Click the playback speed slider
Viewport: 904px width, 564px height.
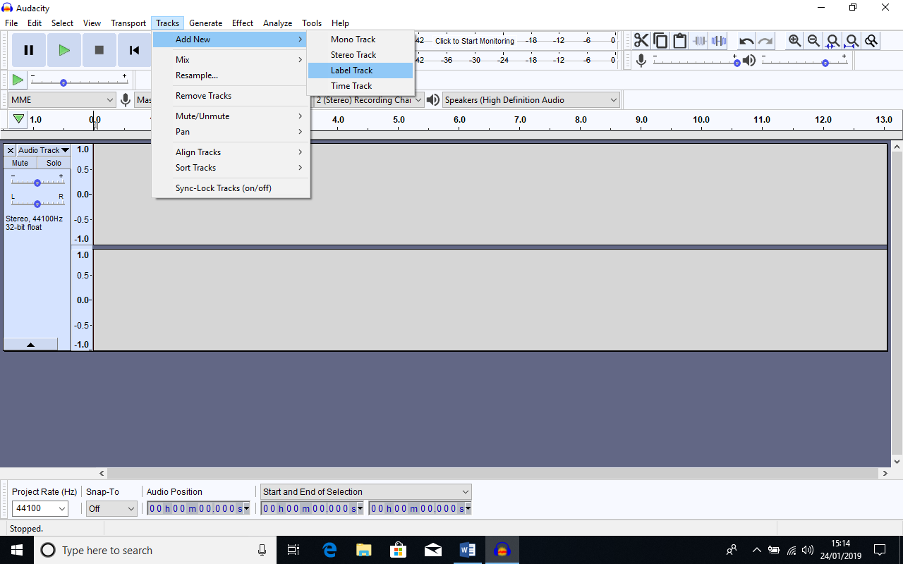[x=79, y=82]
